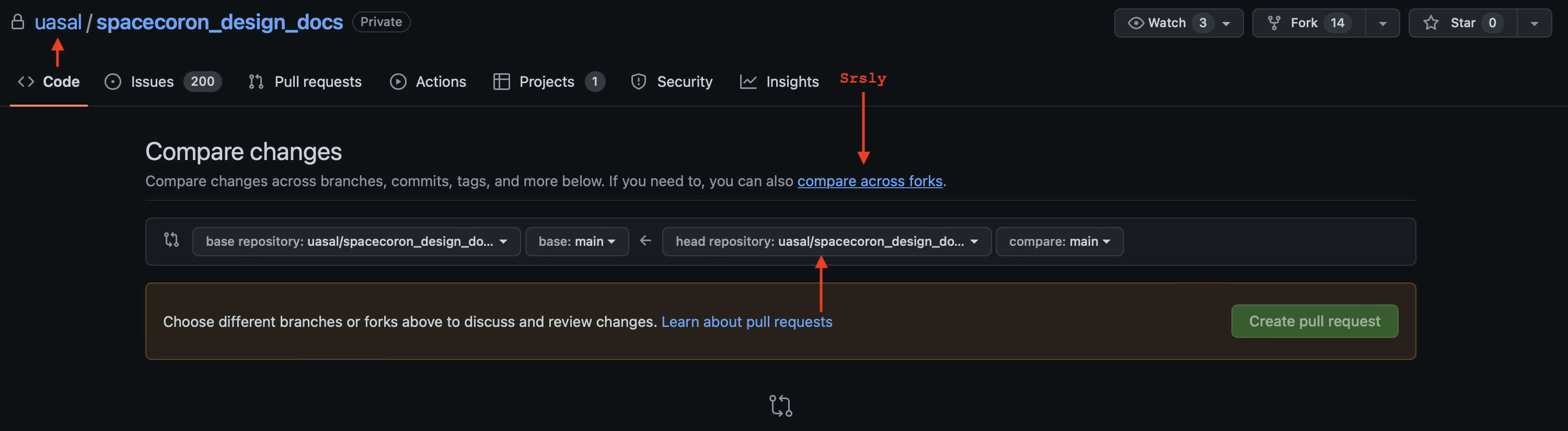The height and width of the screenshot is (431, 1568).
Task: Click the eye icon in Watch button
Action: [1136, 23]
